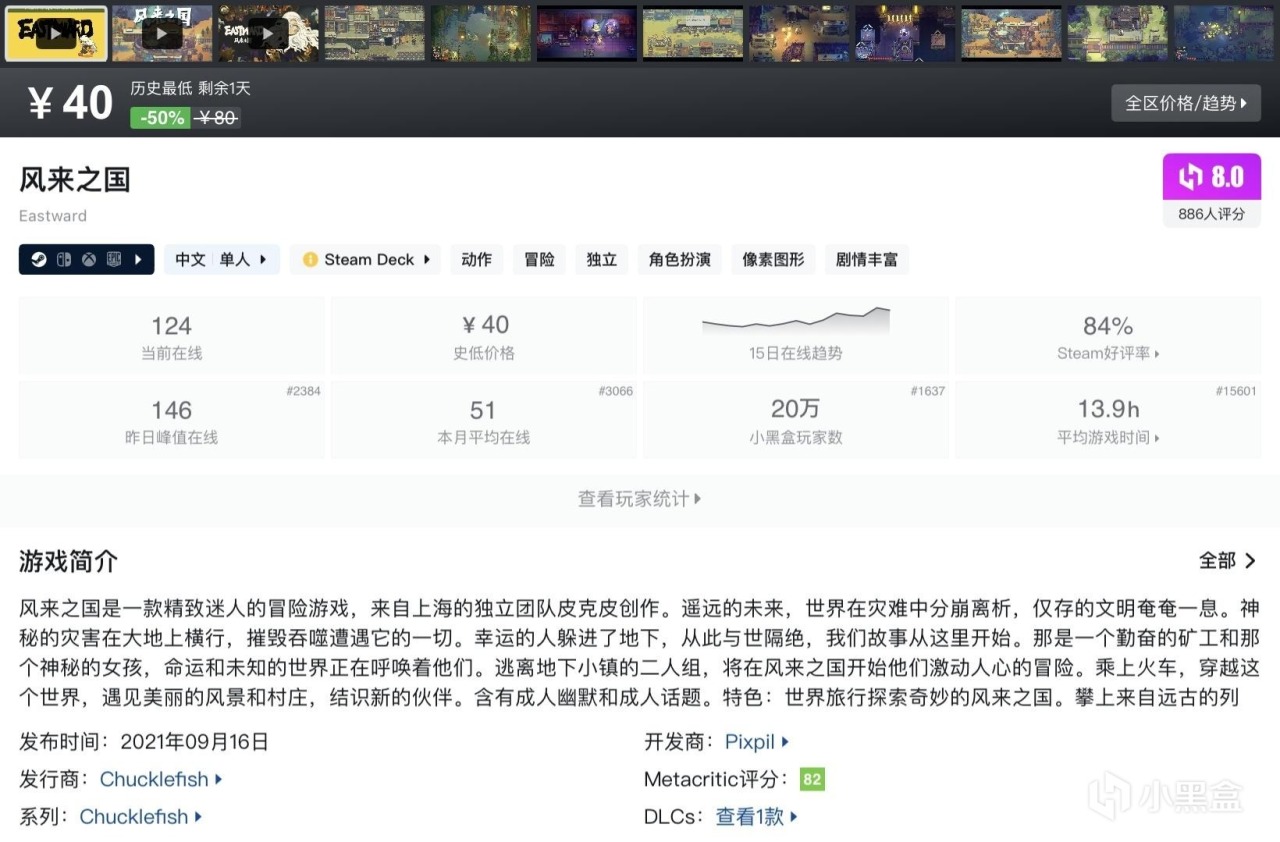Click the #3066 rank label
Image resolution: width=1280 pixels, height=842 pixels.
pos(615,391)
